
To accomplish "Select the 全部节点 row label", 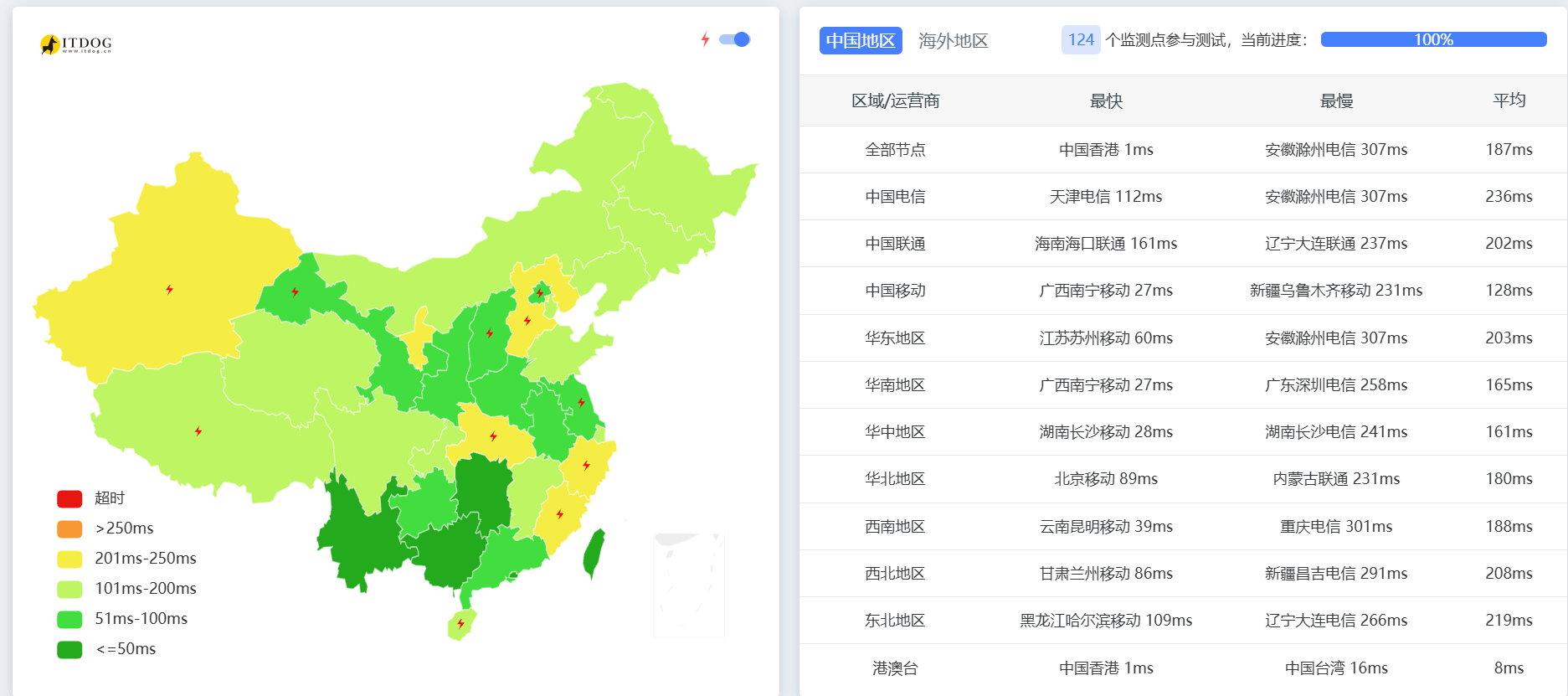I will click(x=895, y=149).
